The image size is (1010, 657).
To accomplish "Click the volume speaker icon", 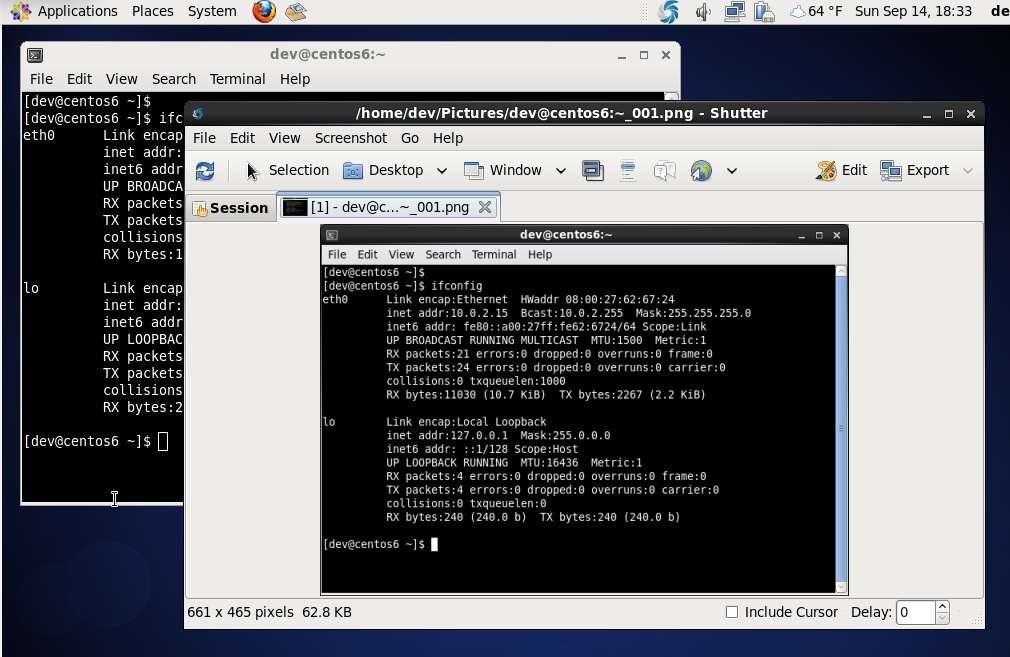I will 703,12.
